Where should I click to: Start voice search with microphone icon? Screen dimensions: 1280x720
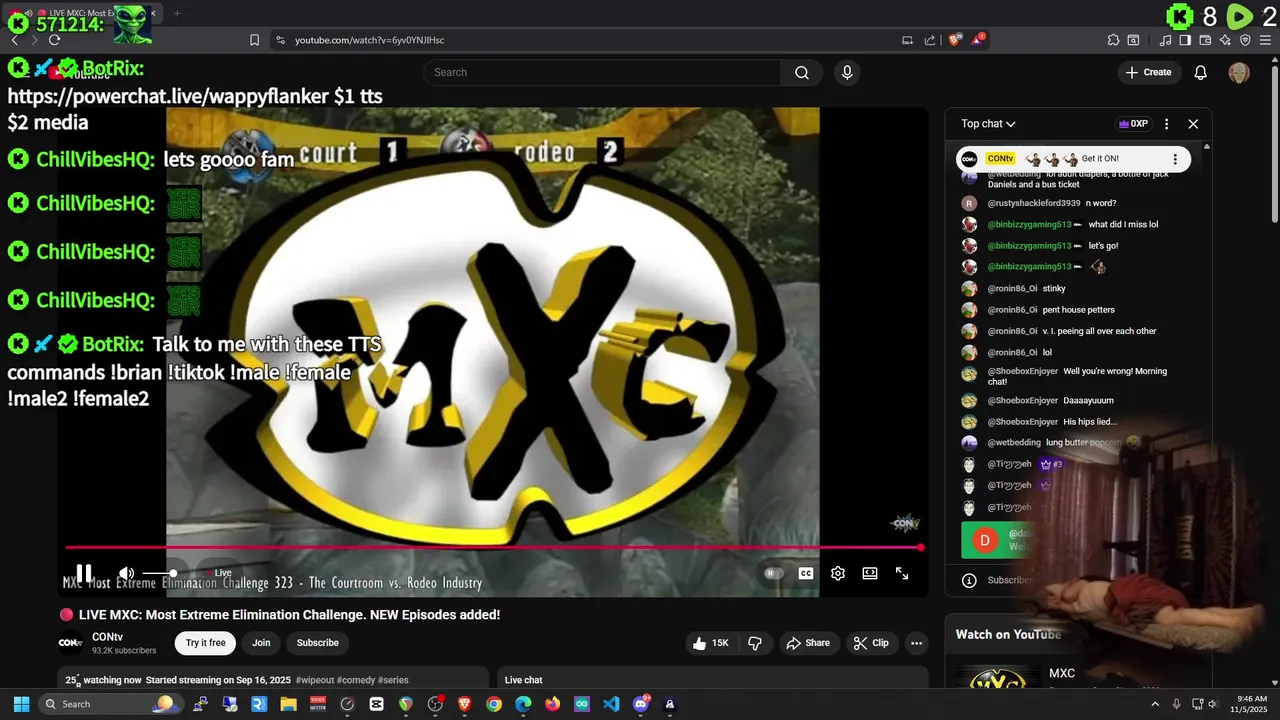click(x=847, y=72)
